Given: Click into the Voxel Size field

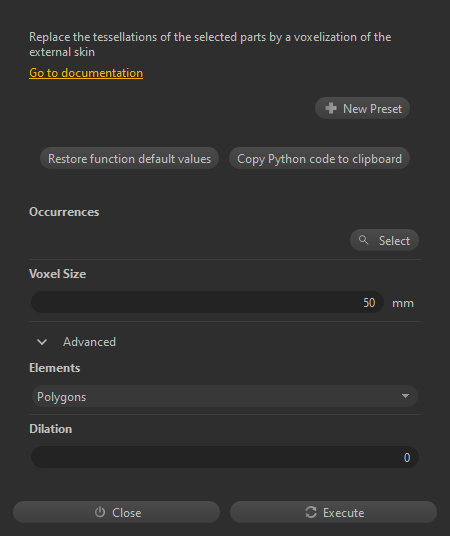Looking at the screenshot, I should (x=207, y=302).
